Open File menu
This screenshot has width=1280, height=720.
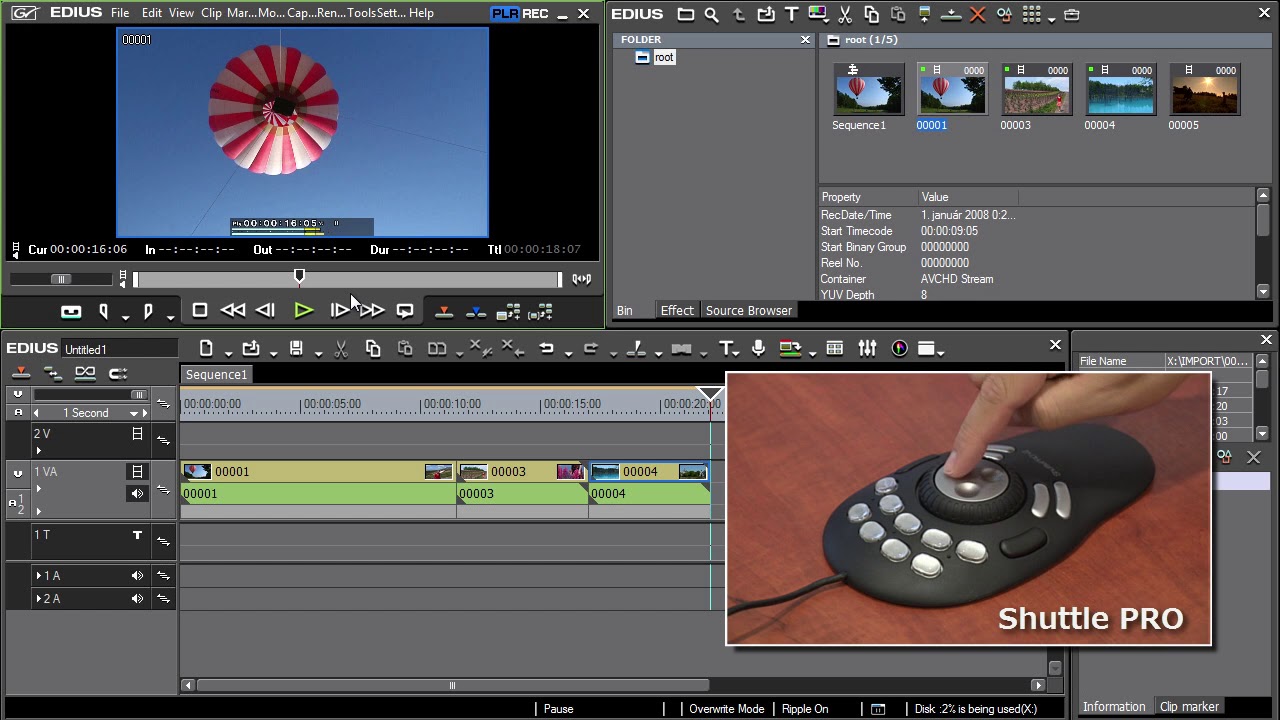tap(120, 13)
